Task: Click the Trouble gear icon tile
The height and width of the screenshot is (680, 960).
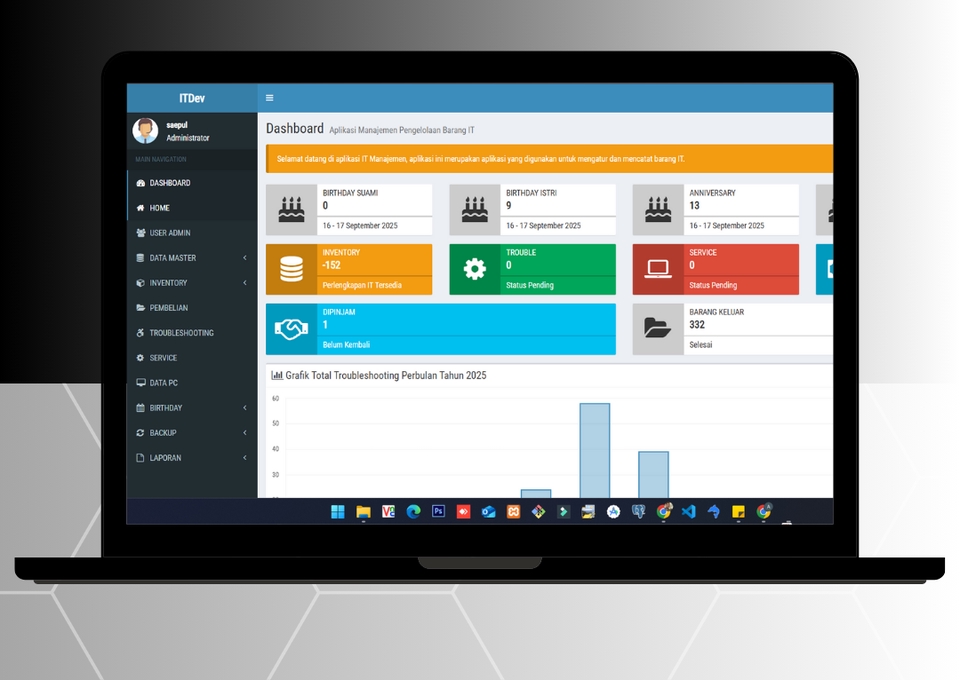Action: pyautogui.click(x=474, y=269)
